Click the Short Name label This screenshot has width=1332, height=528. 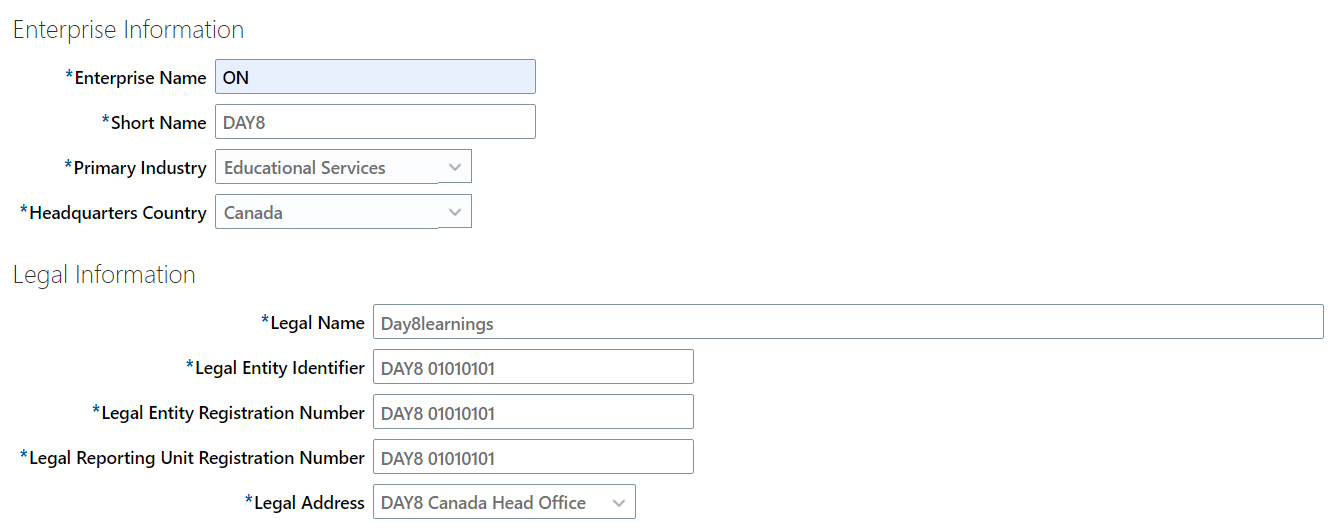tap(158, 123)
